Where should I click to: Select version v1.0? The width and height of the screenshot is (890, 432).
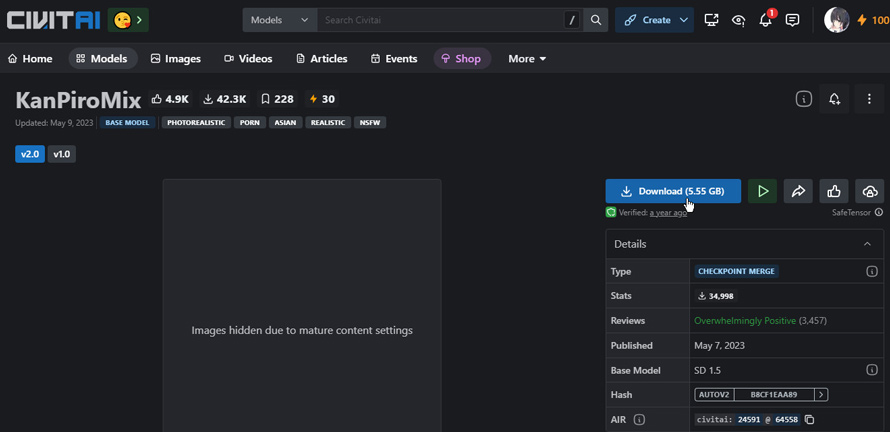[x=62, y=154]
